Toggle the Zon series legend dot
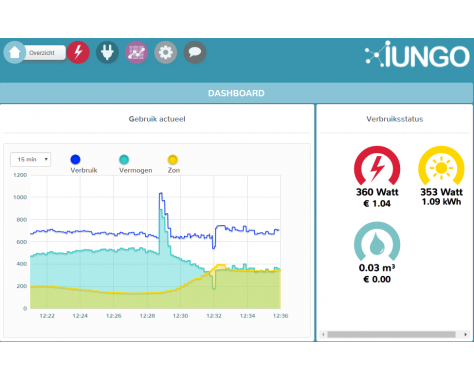This screenshot has height=380, width=474. click(x=173, y=159)
